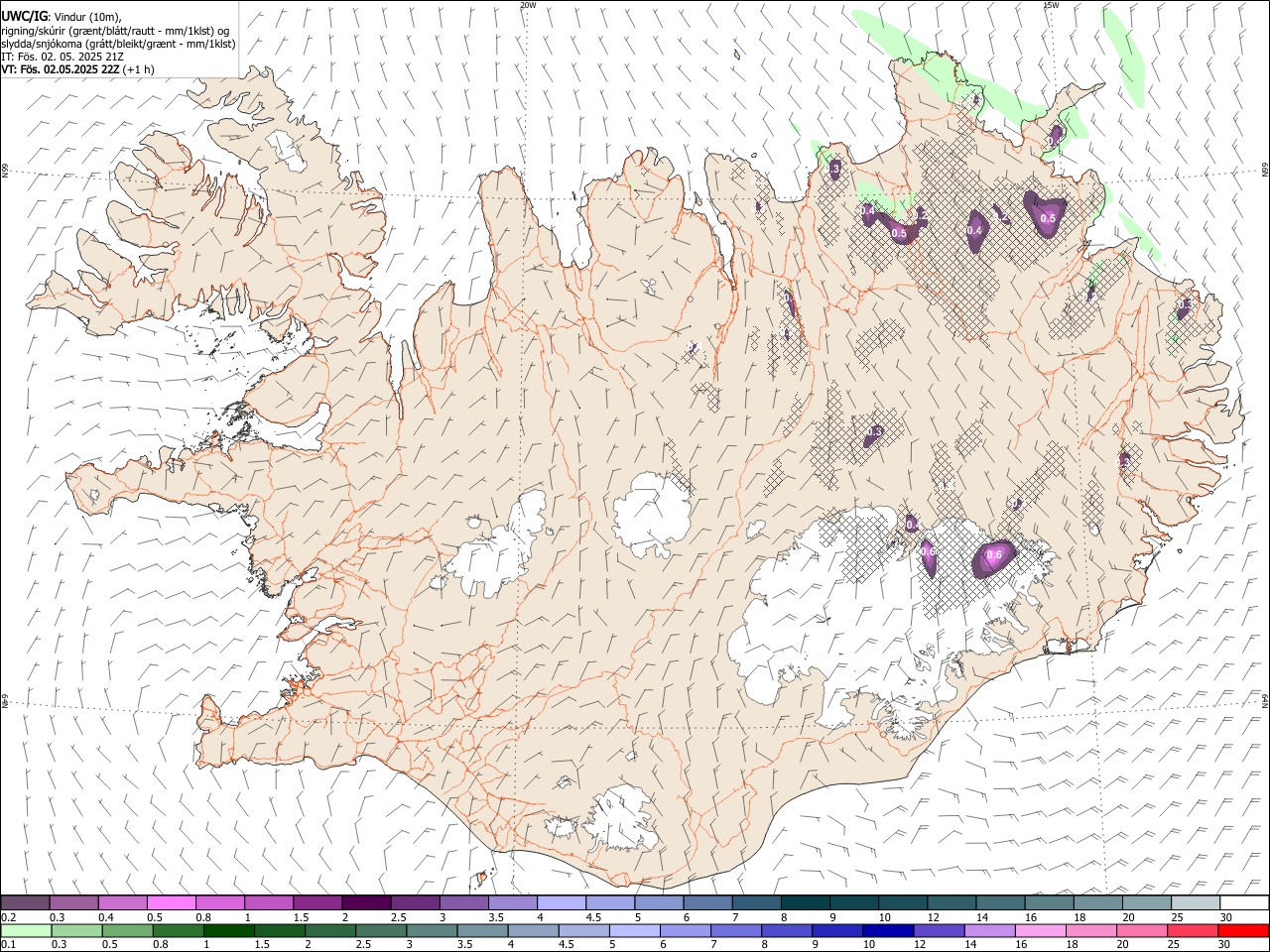
Task: Select the 8 dark teal swatch on upper scale
Action: pos(804,902)
